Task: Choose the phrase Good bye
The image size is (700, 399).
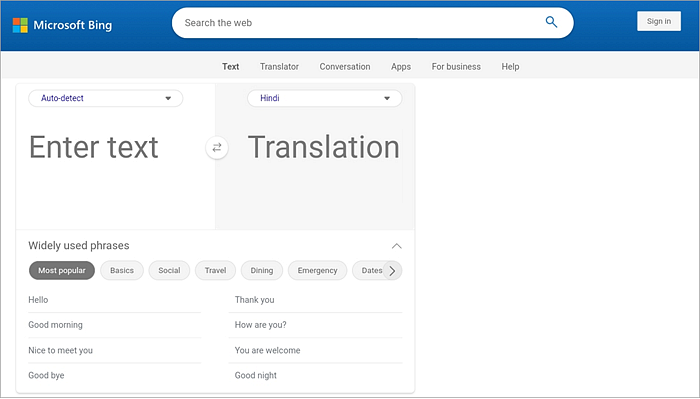Action: coord(115,375)
